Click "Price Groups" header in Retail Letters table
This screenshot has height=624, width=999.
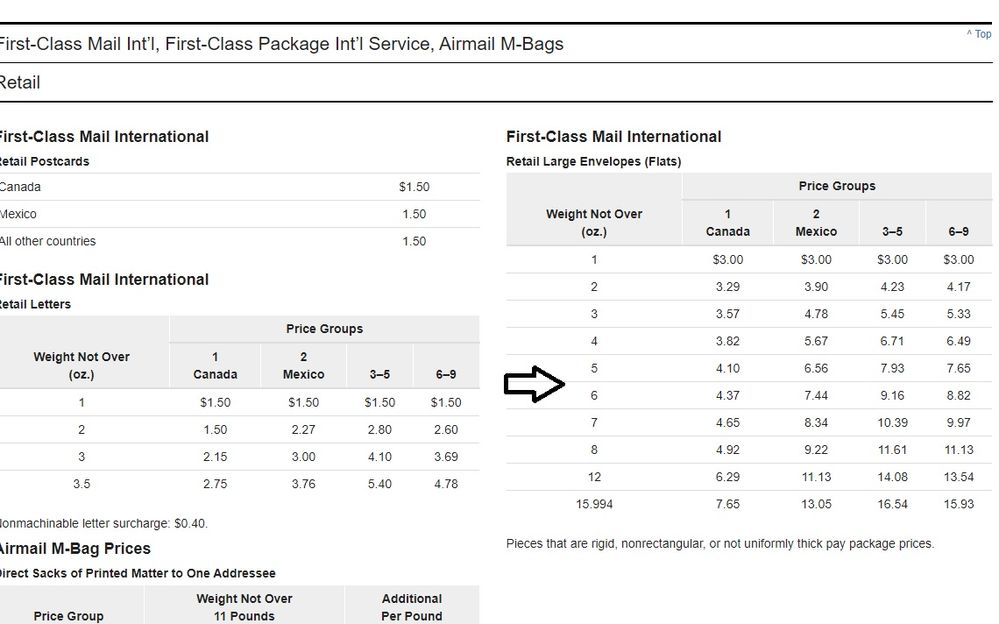pos(324,329)
